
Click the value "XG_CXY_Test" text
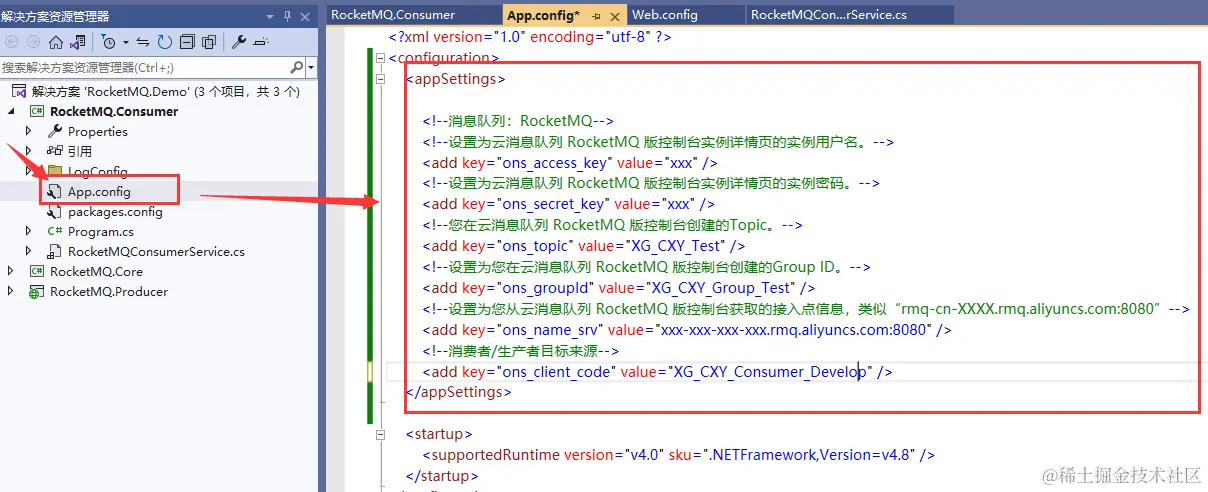(x=674, y=246)
